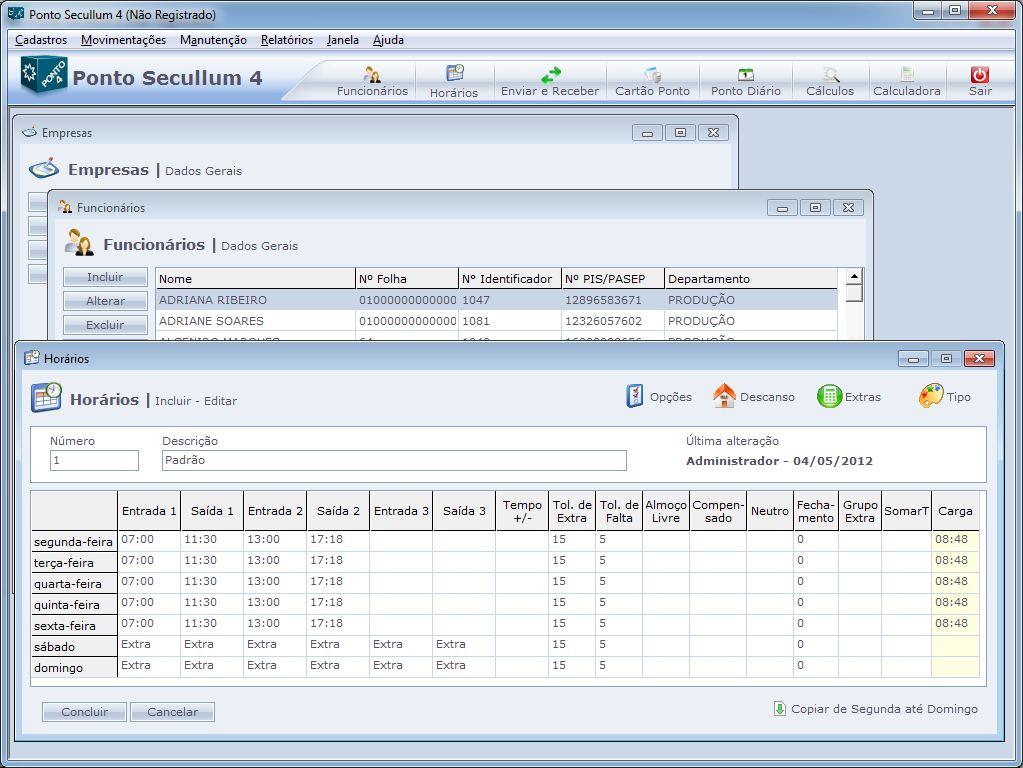Screen dimensions: 1023x768
Task: Click the Nº Folha column header
Action: coord(407,279)
